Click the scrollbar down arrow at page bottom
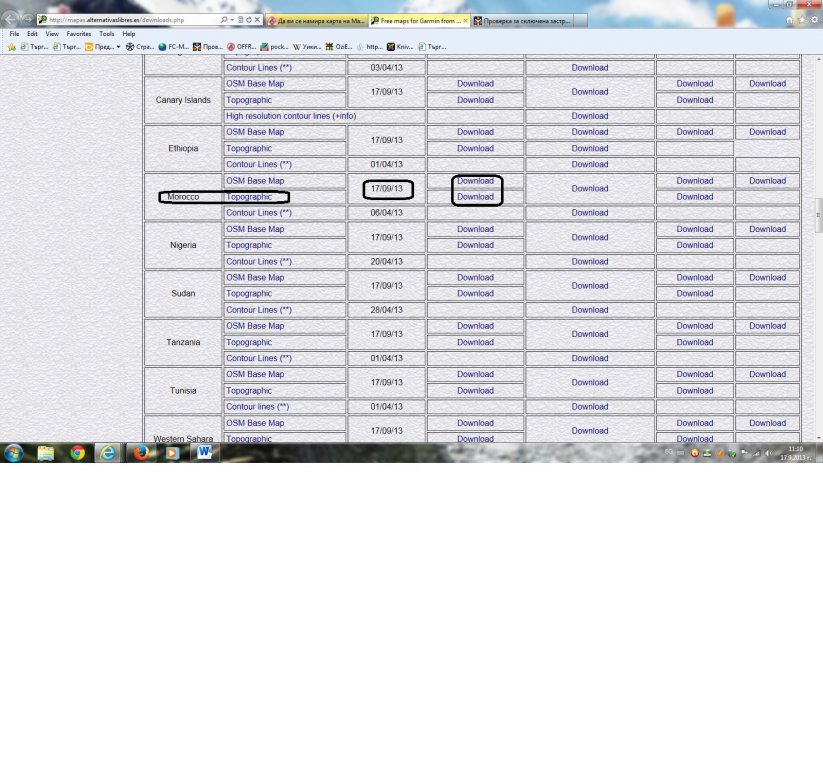 [x=818, y=438]
